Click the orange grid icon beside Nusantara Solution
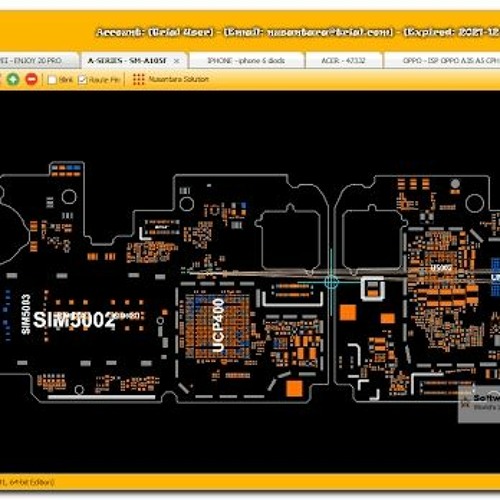500x500 pixels. click(139, 79)
